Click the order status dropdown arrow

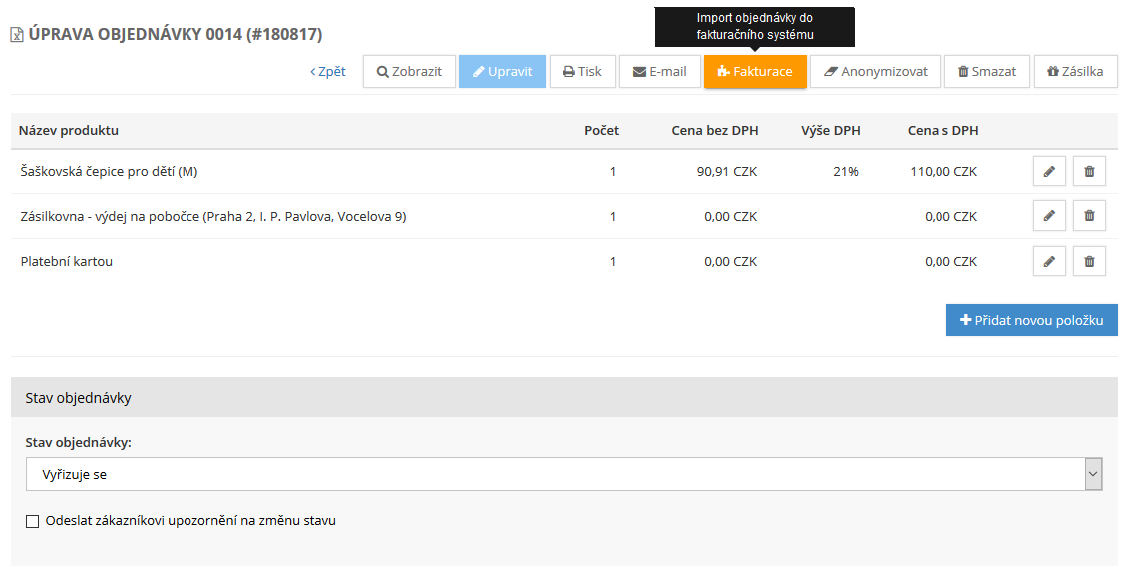(1093, 475)
